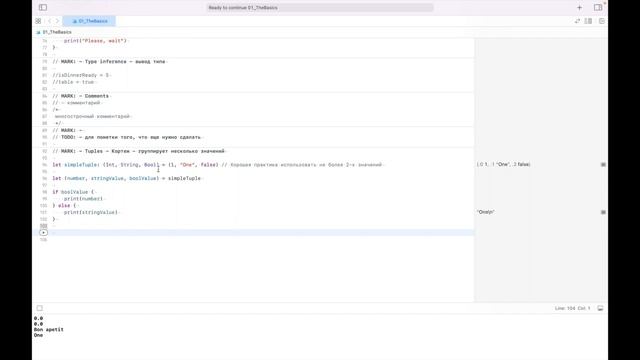The image size is (640, 360).
Task: Click the 'Line: 104 Col: 1' indicator
Action: point(572,308)
